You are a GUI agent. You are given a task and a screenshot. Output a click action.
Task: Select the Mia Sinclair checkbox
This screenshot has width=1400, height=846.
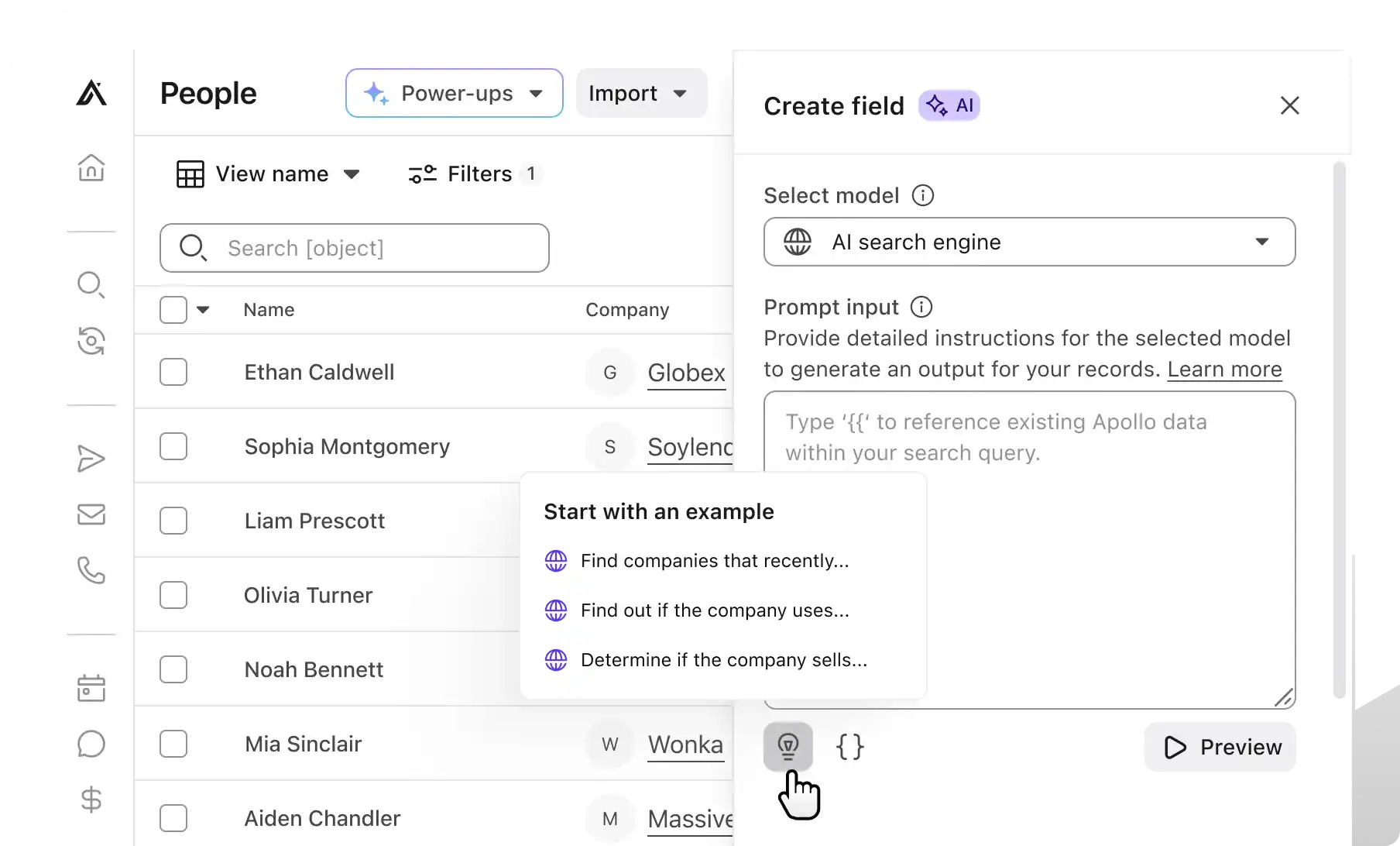coord(173,744)
